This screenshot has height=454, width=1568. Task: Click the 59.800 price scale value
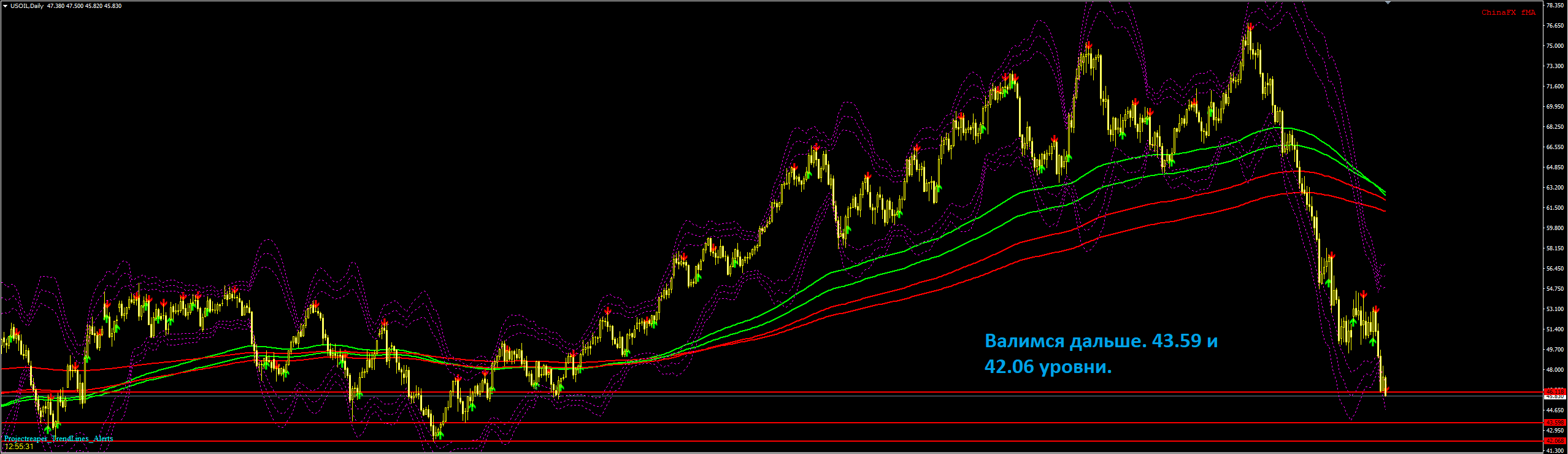pos(1555,228)
